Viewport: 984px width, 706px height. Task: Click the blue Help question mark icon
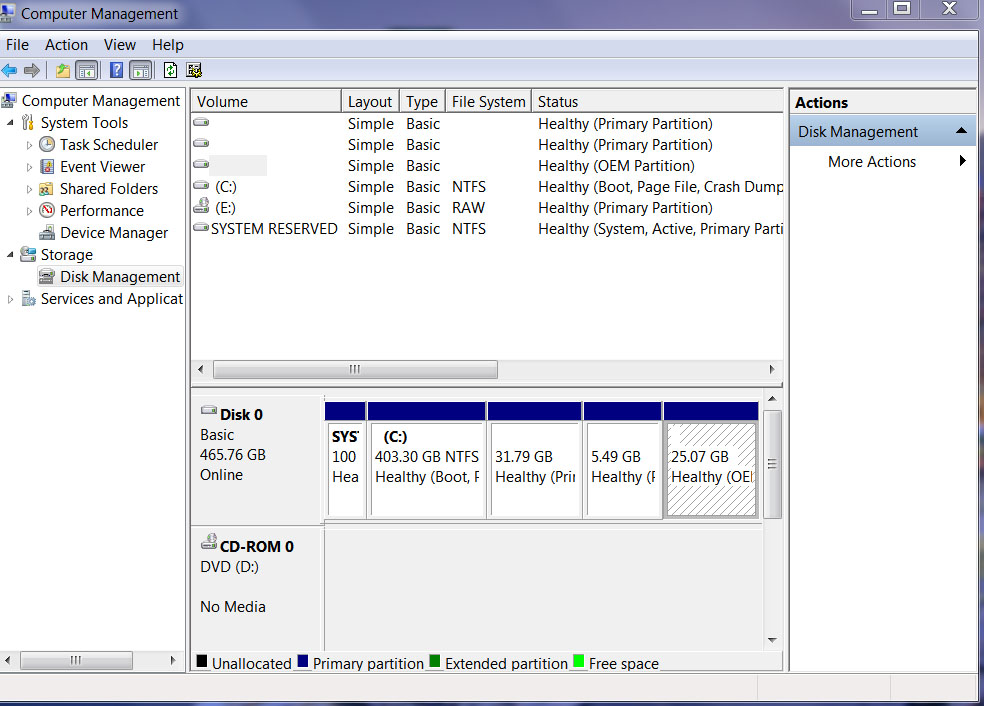(x=117, y=70)
